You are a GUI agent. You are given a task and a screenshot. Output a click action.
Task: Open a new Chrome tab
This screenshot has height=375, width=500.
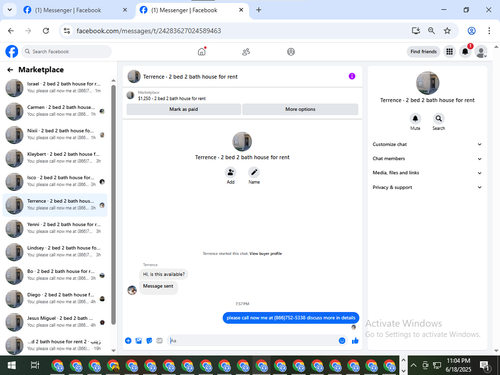tap(259, 10)
